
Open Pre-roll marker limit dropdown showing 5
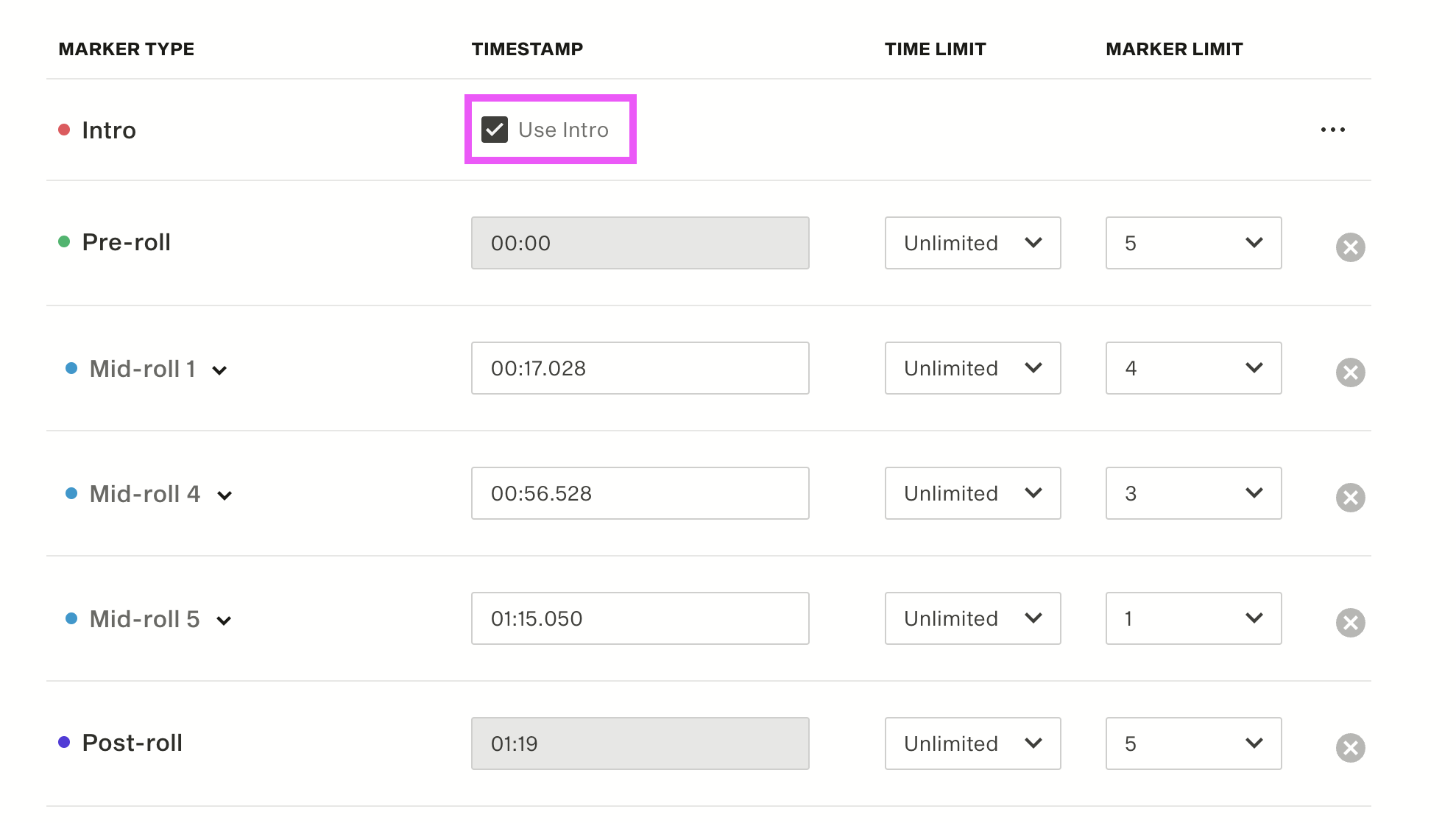pyautogui.click(x=1193, y=243)
